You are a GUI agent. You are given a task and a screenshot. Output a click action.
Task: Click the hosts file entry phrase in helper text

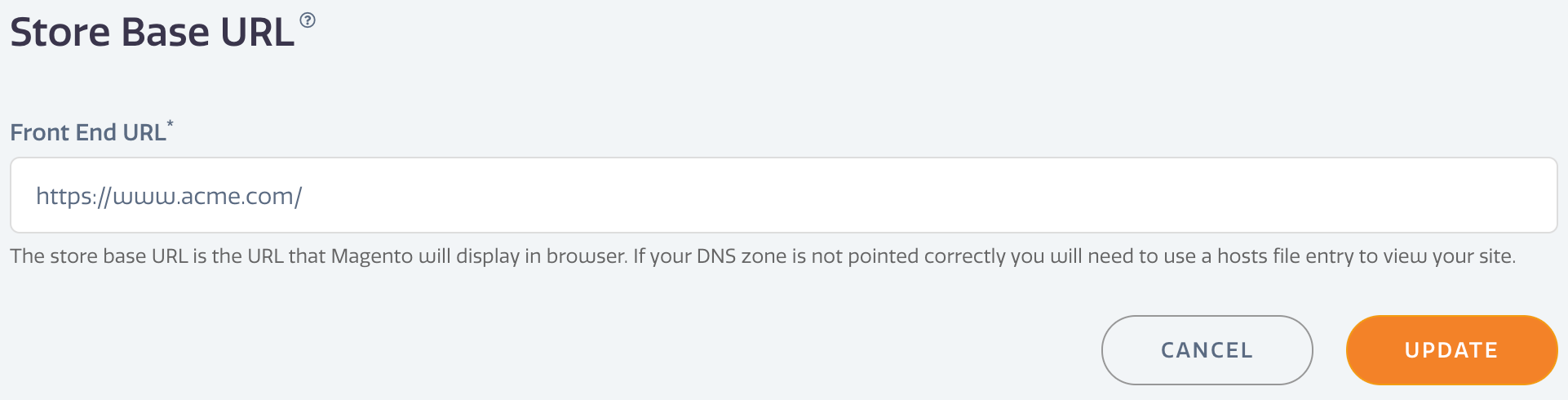[x=1285, y=256]
